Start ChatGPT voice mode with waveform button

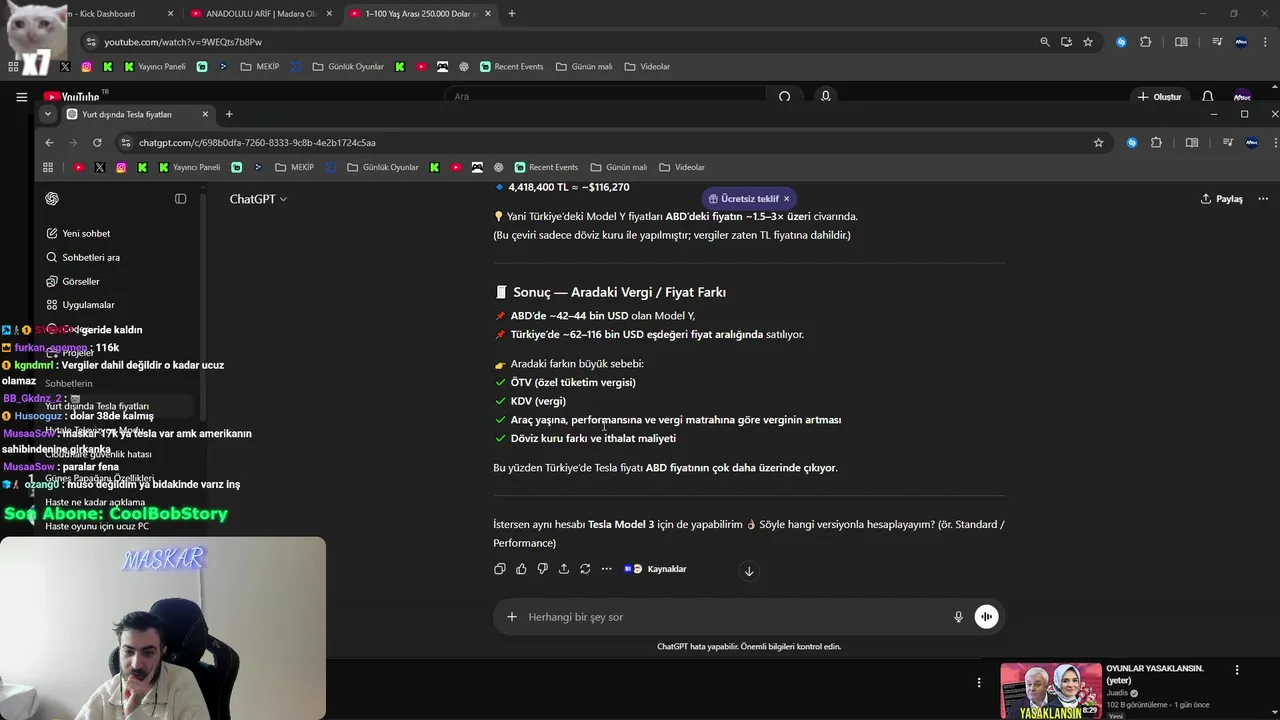pos(986,617)
